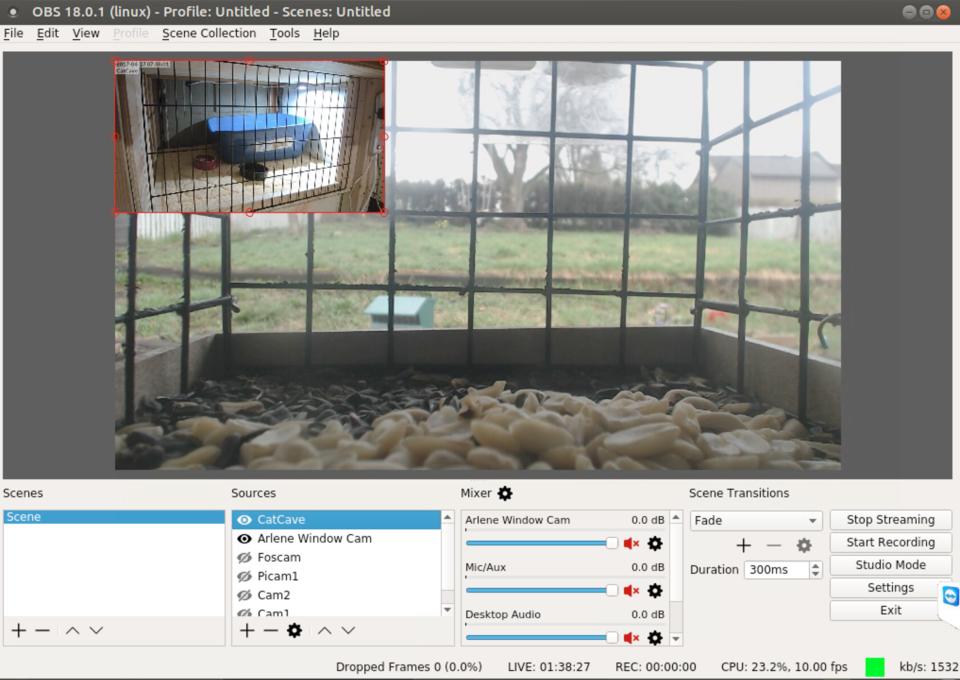Show the Foscam source using its eye icon
The image size is (960, 680).
pos(244,558)
